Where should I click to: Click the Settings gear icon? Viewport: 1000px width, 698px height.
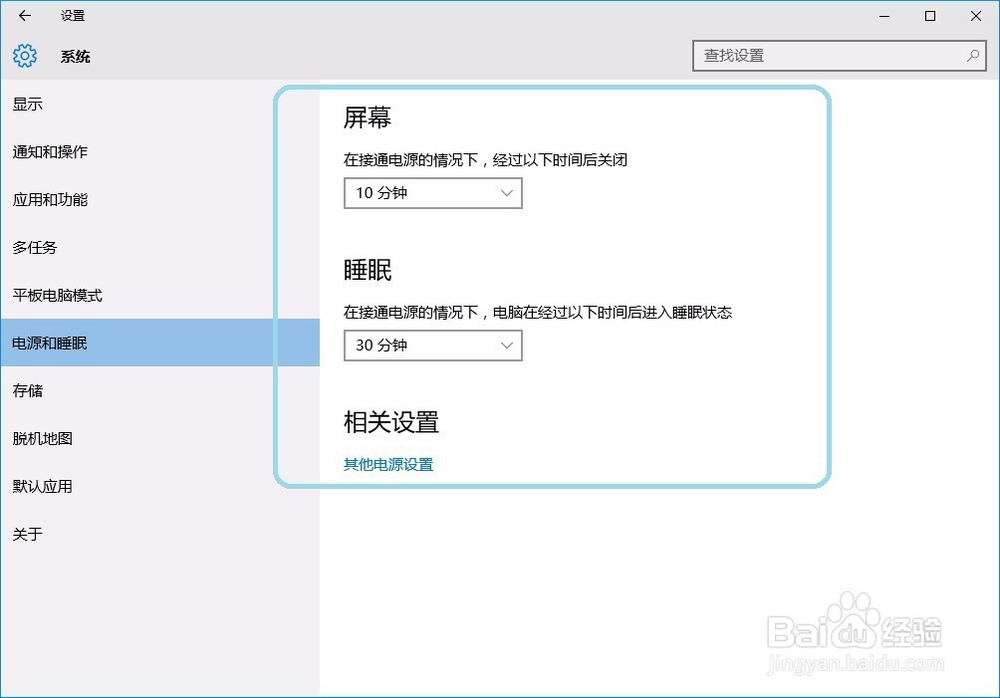pyautogui.click(x=23, y=56)
